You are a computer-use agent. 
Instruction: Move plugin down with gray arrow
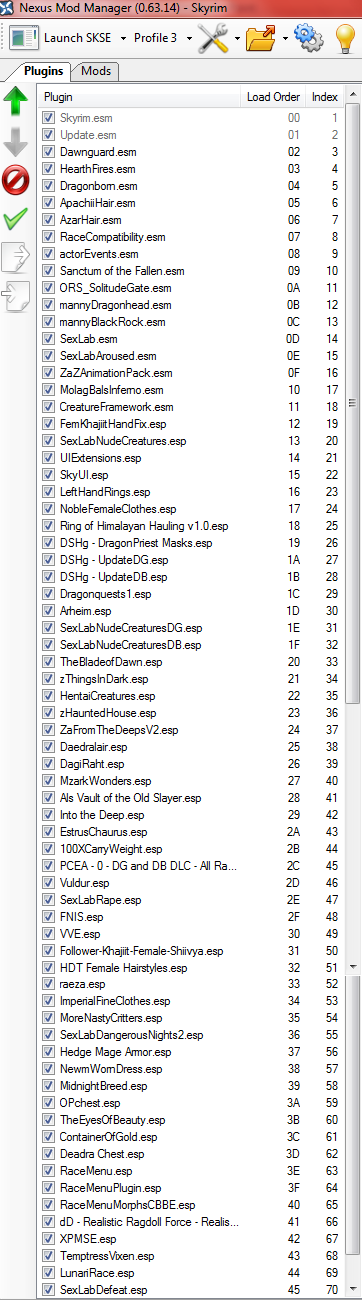(x=16, y=141)
